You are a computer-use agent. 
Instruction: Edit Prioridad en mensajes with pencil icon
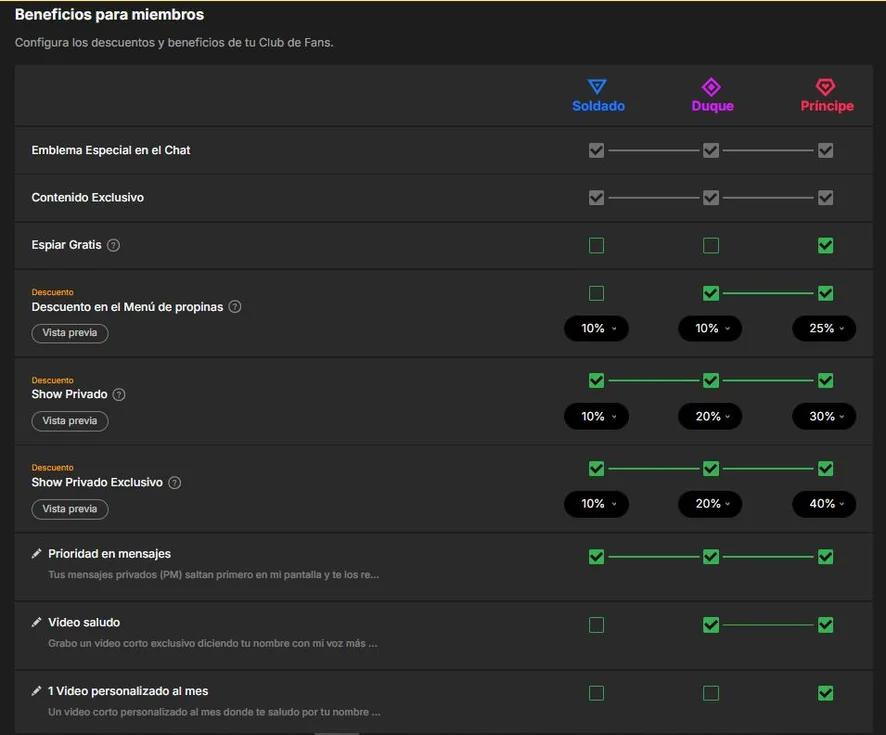click(36, 554)
